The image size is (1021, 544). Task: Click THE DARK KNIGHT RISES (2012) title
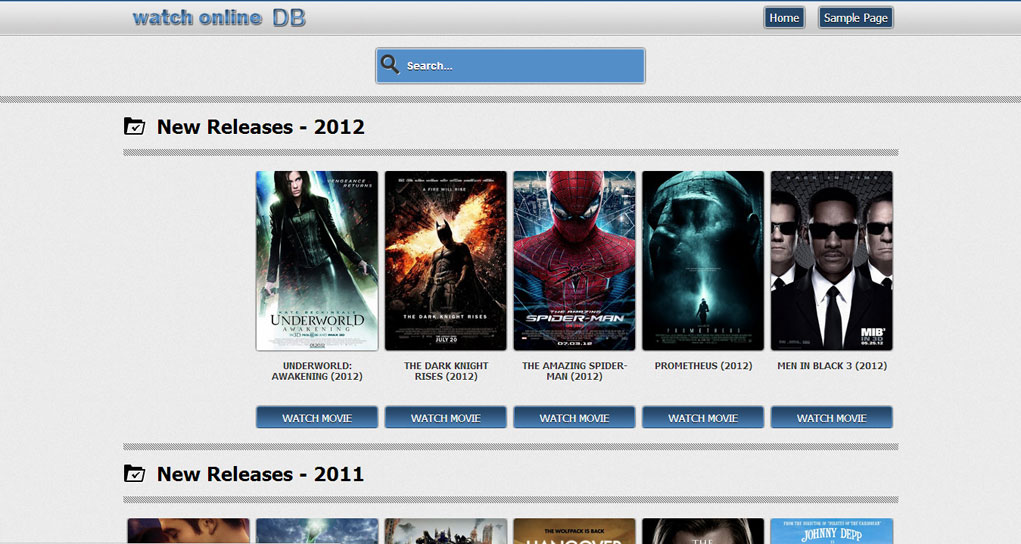tap(446, 371)
